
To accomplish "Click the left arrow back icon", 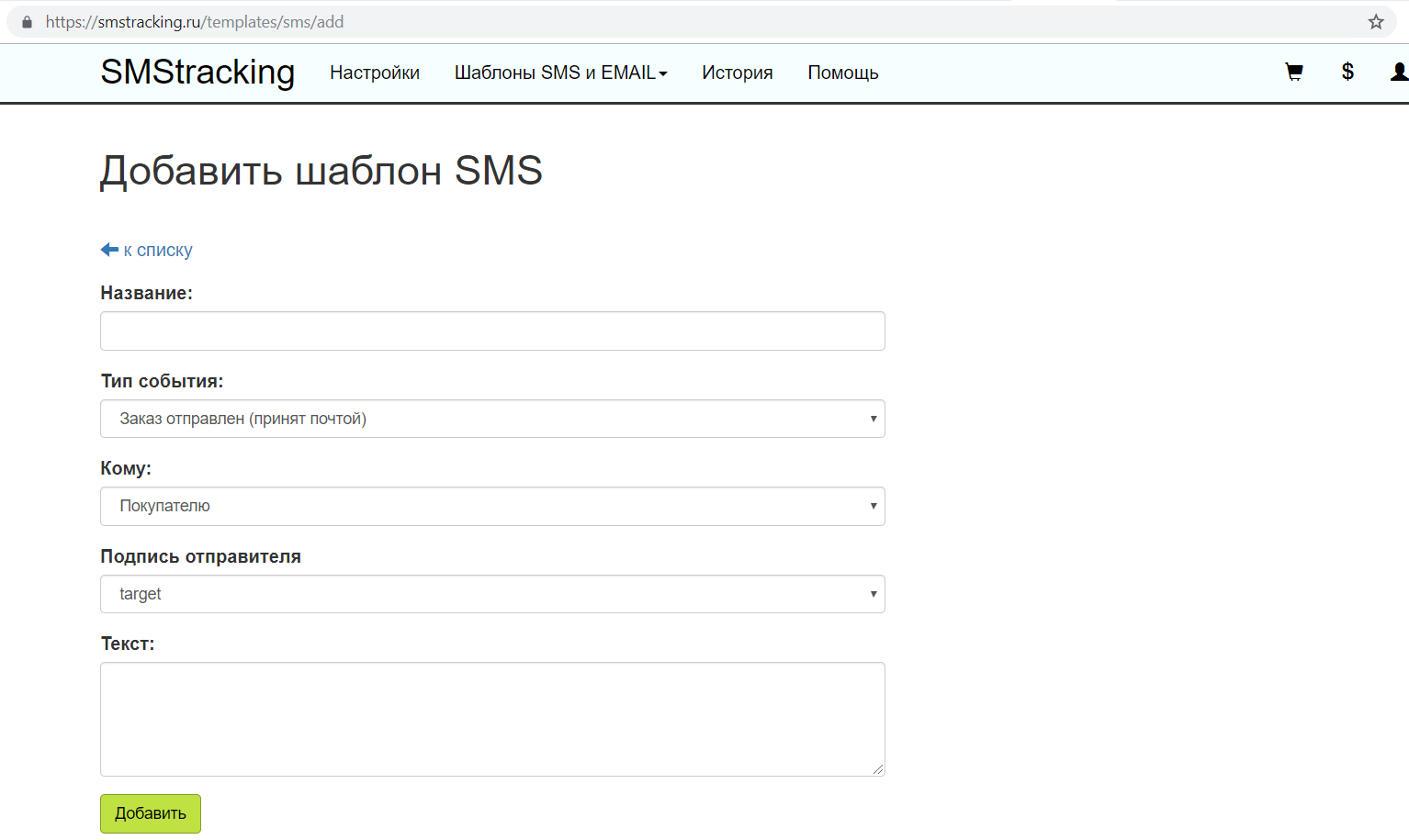I will [x=109, y=250].
